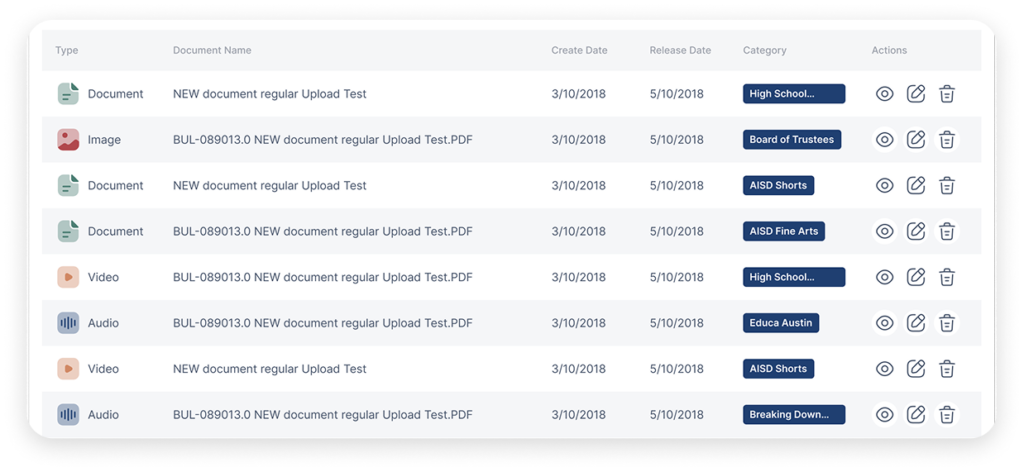Screen dimensions: 1024x472
Task: Edit the AISD Fine Arts document
Action: [916, 231]
